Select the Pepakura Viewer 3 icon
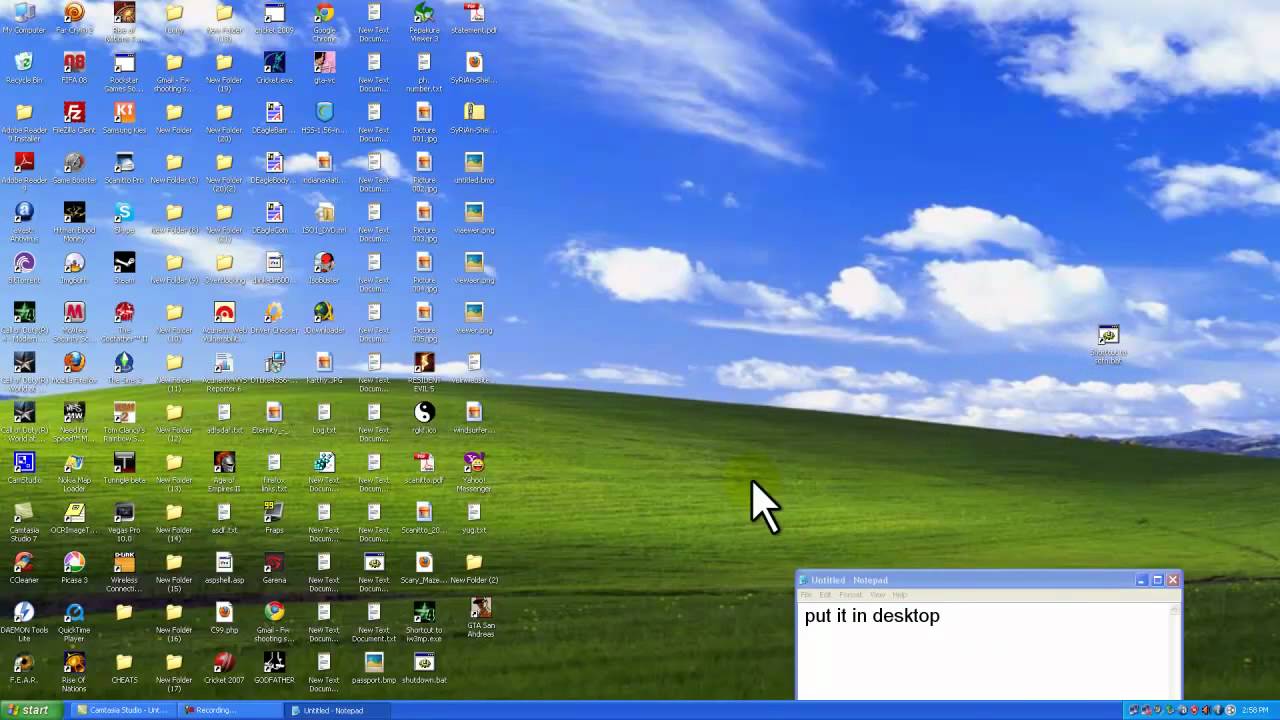1280x720 pixels. pyautogui.click(x=424, y=23)
